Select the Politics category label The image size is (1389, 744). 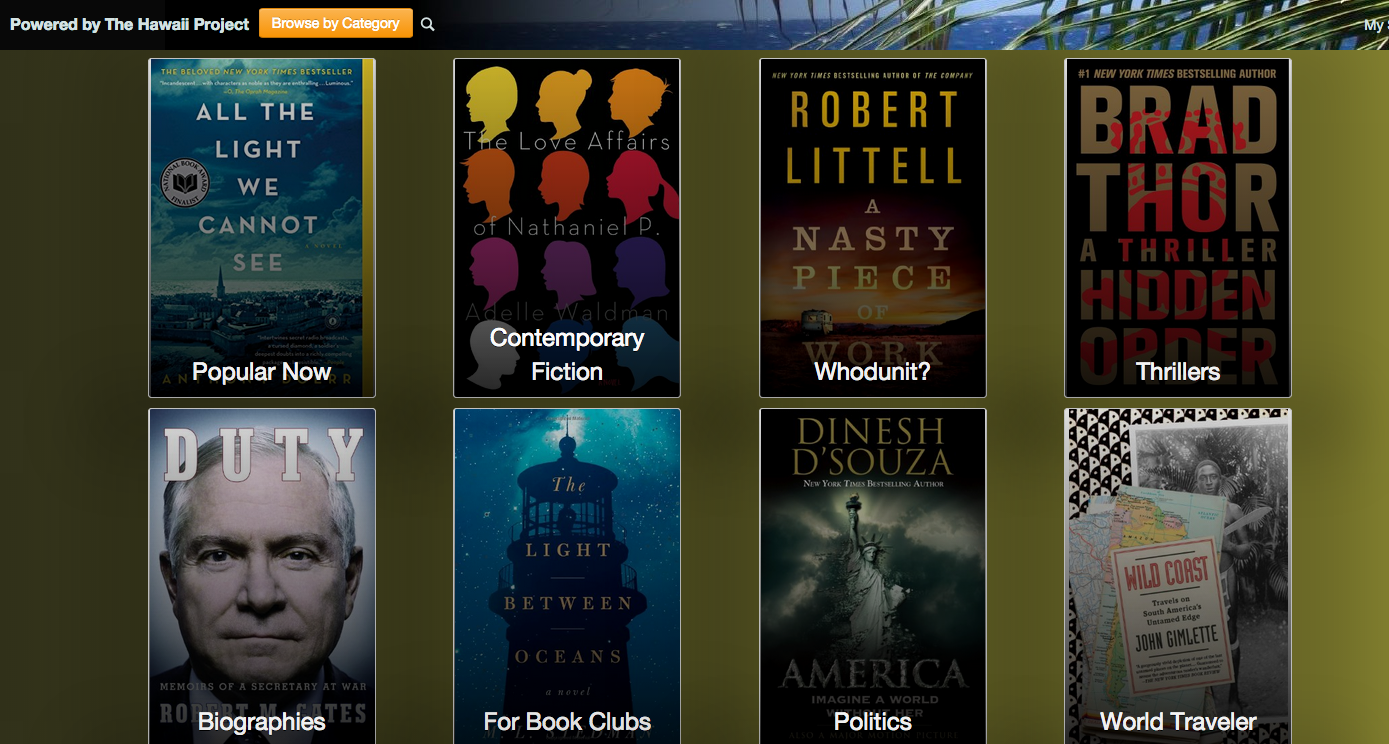pyautogui.click(x=872, y=722)
